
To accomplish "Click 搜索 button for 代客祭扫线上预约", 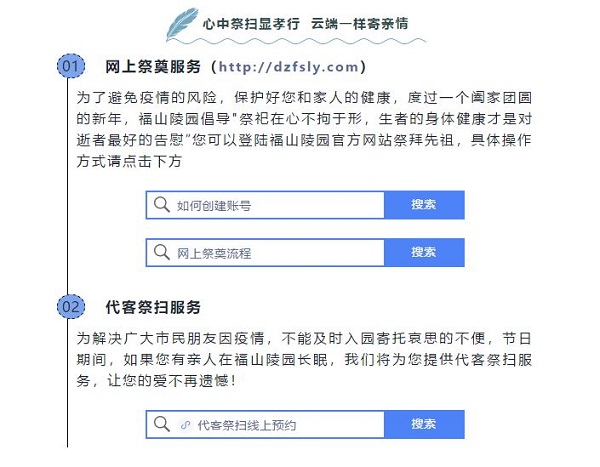I will (x=424, y=424).
